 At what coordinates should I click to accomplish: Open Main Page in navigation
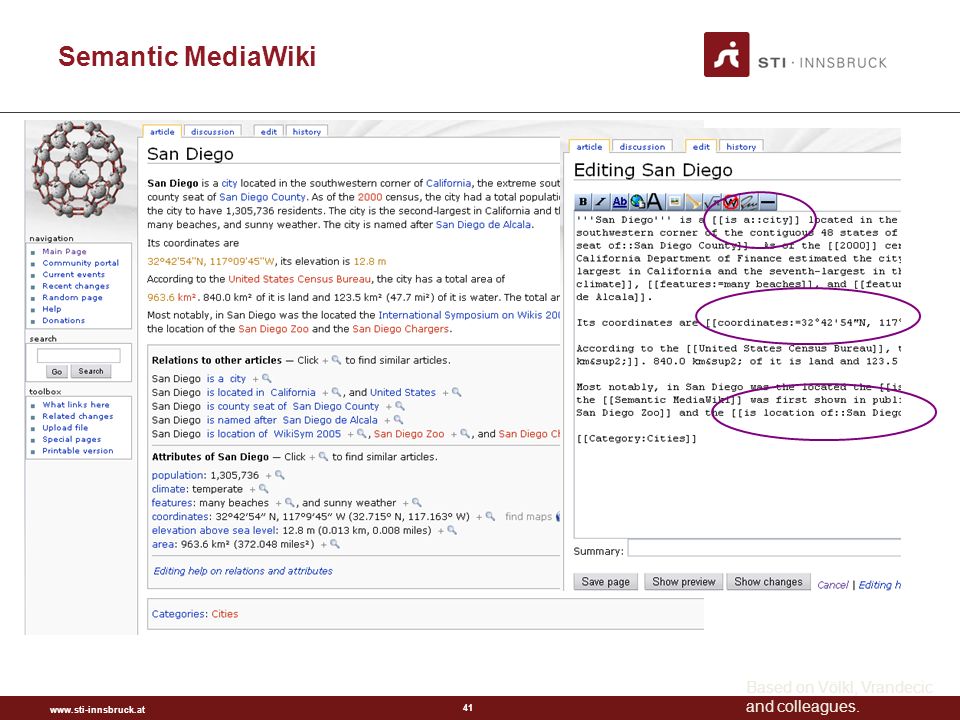click(64, 251)
